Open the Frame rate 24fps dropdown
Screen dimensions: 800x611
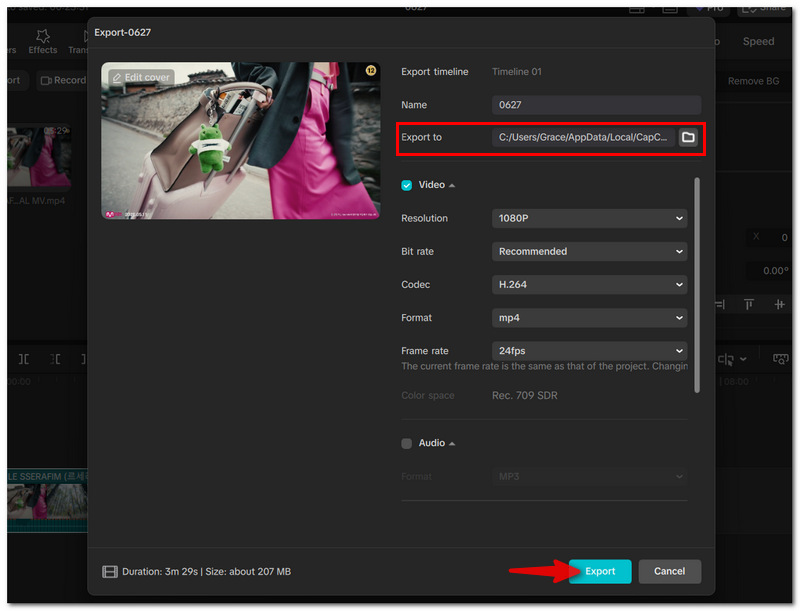[589, 351]
